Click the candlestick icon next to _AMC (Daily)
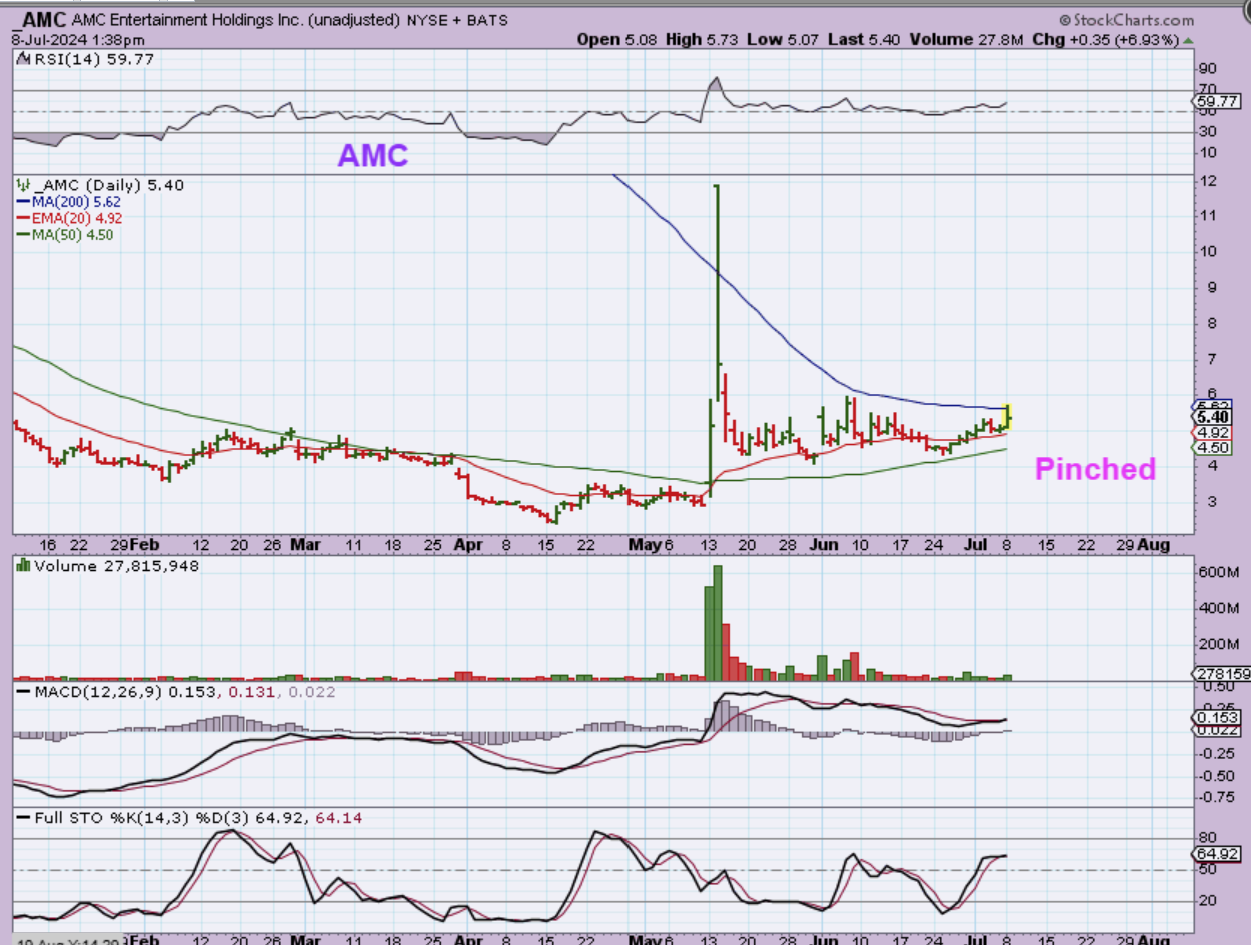This screenshot has height=945, width=1251. click(21, 185)
